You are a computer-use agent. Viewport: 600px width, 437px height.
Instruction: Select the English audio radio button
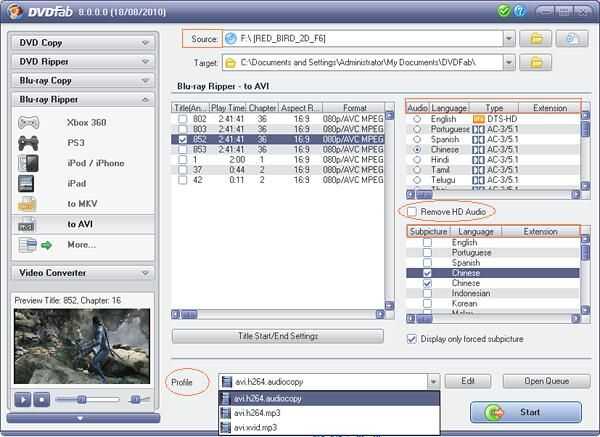pos(417,119)
